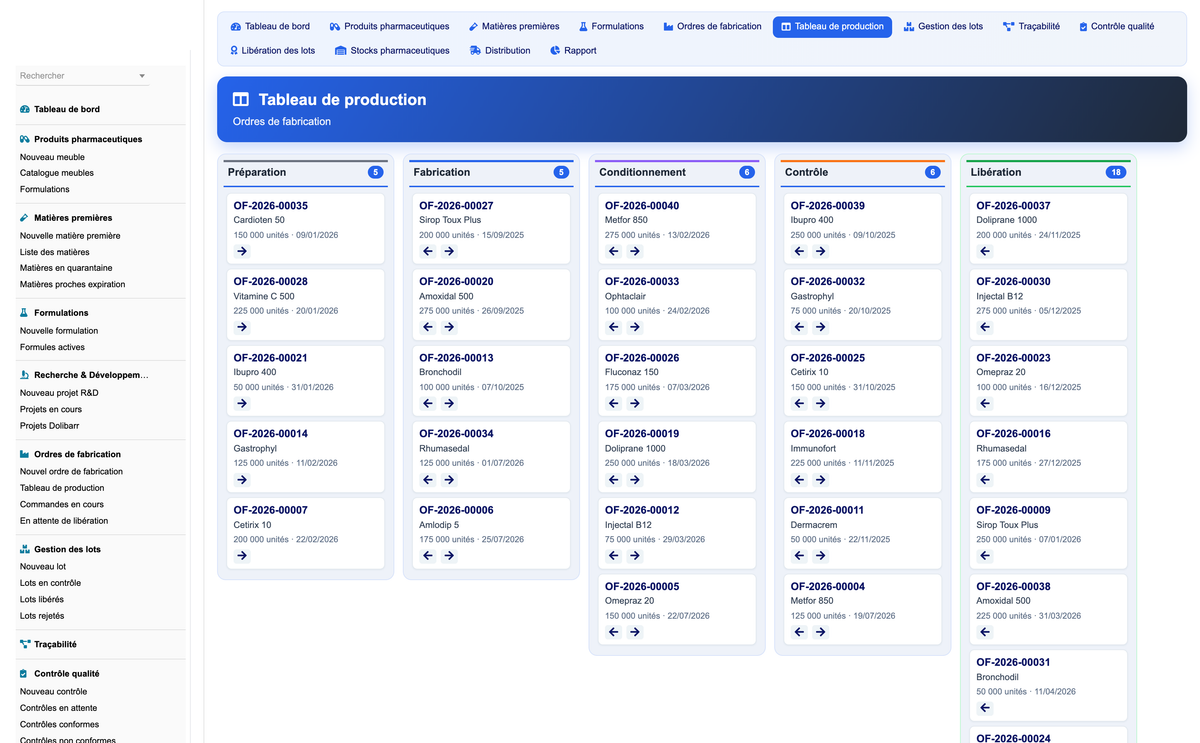Click left arrow on OF-2026-00026 Fluconaz 150
This screenshot has width=1200, height=743.
click(x=613, y=403)
